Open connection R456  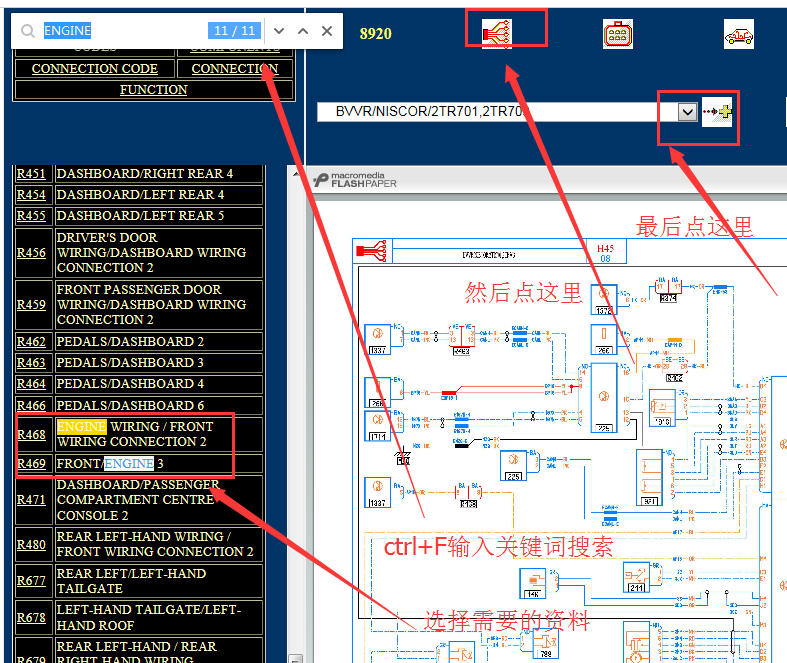(x=31, y=252)
